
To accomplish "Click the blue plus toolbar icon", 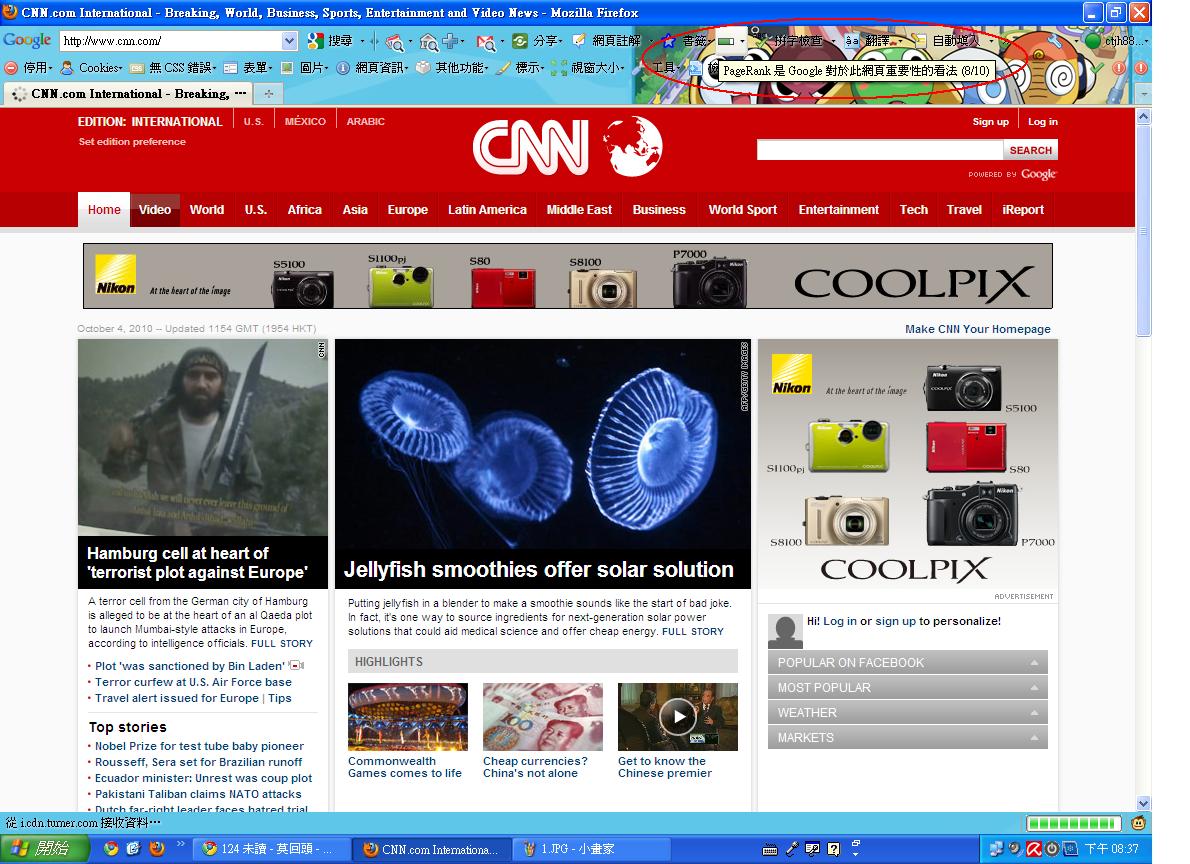I will (451, 41).
